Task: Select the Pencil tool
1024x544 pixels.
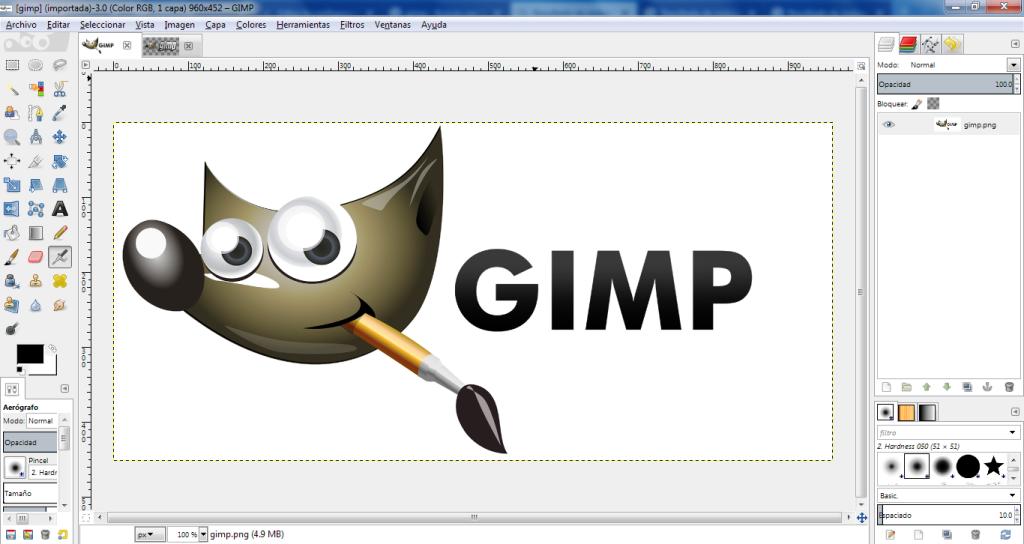Action: click(x=59, y=232)
